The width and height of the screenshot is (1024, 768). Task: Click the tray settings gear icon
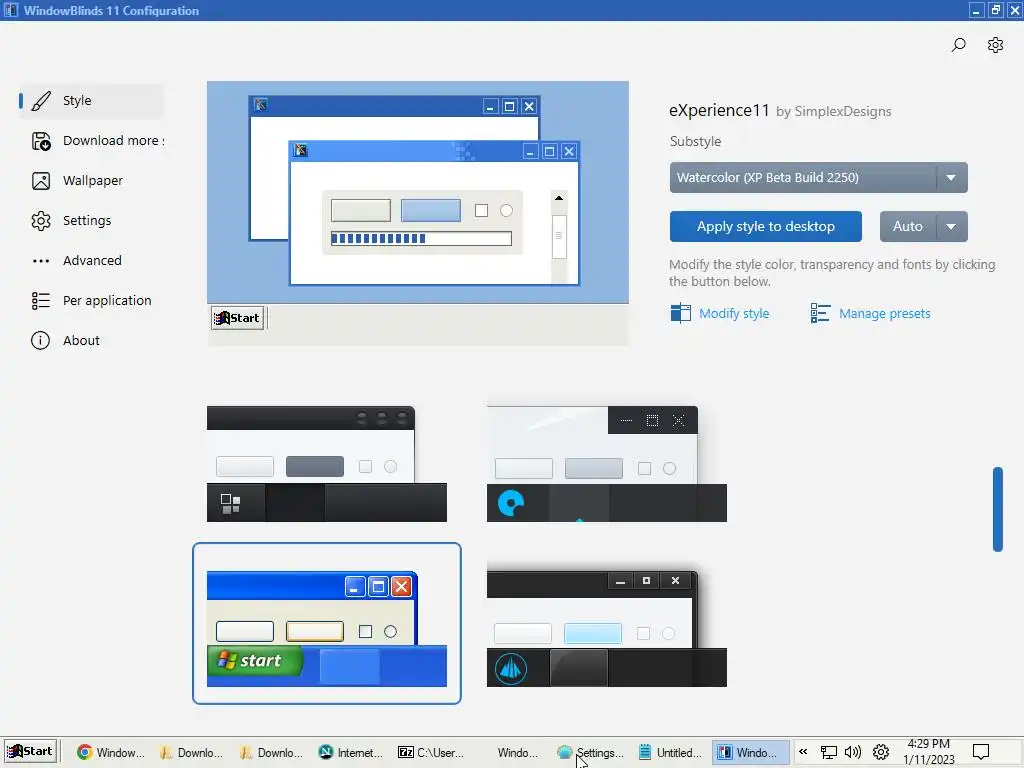[x=880, y=752]
